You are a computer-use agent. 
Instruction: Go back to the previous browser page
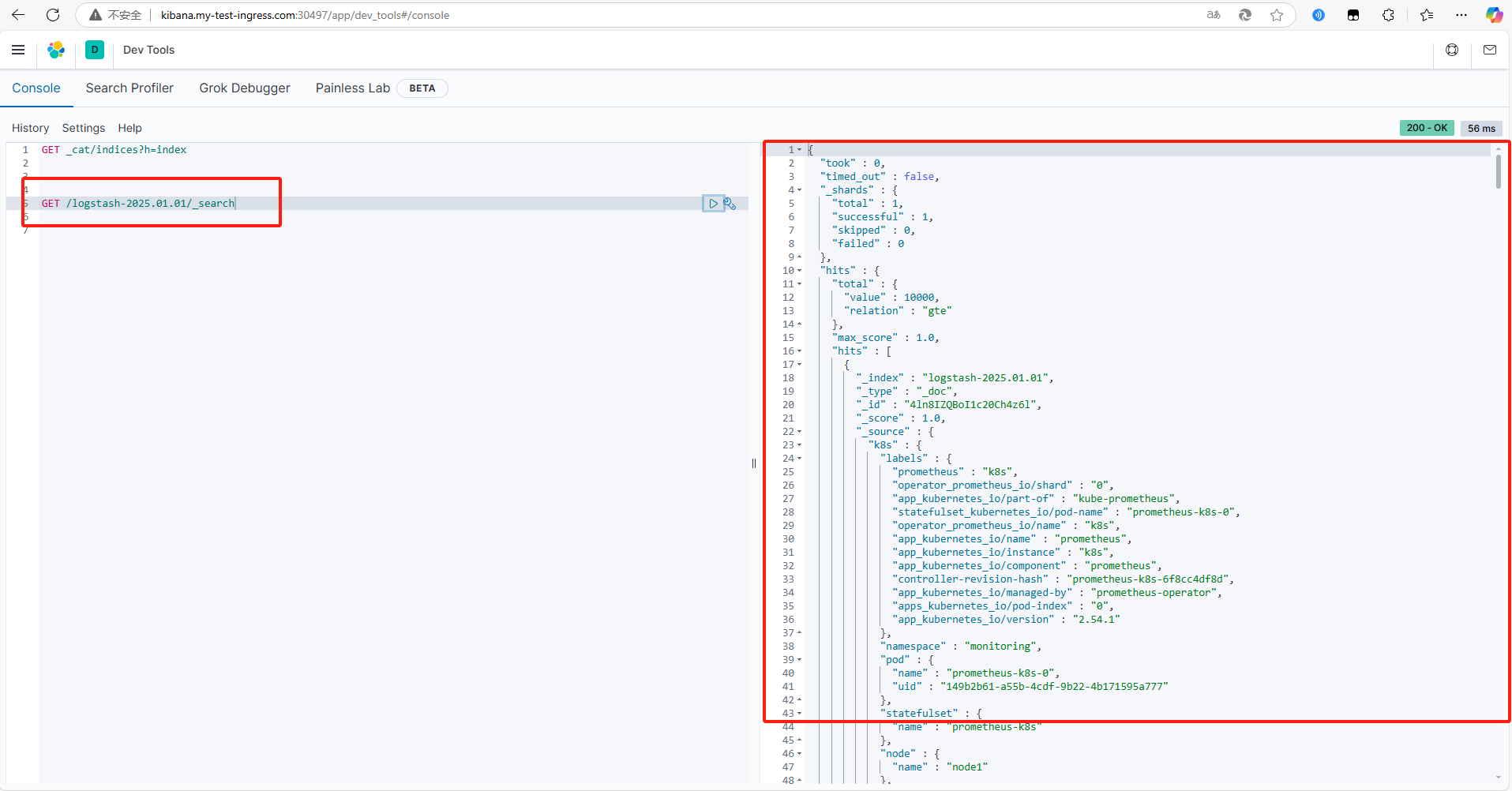18,15
